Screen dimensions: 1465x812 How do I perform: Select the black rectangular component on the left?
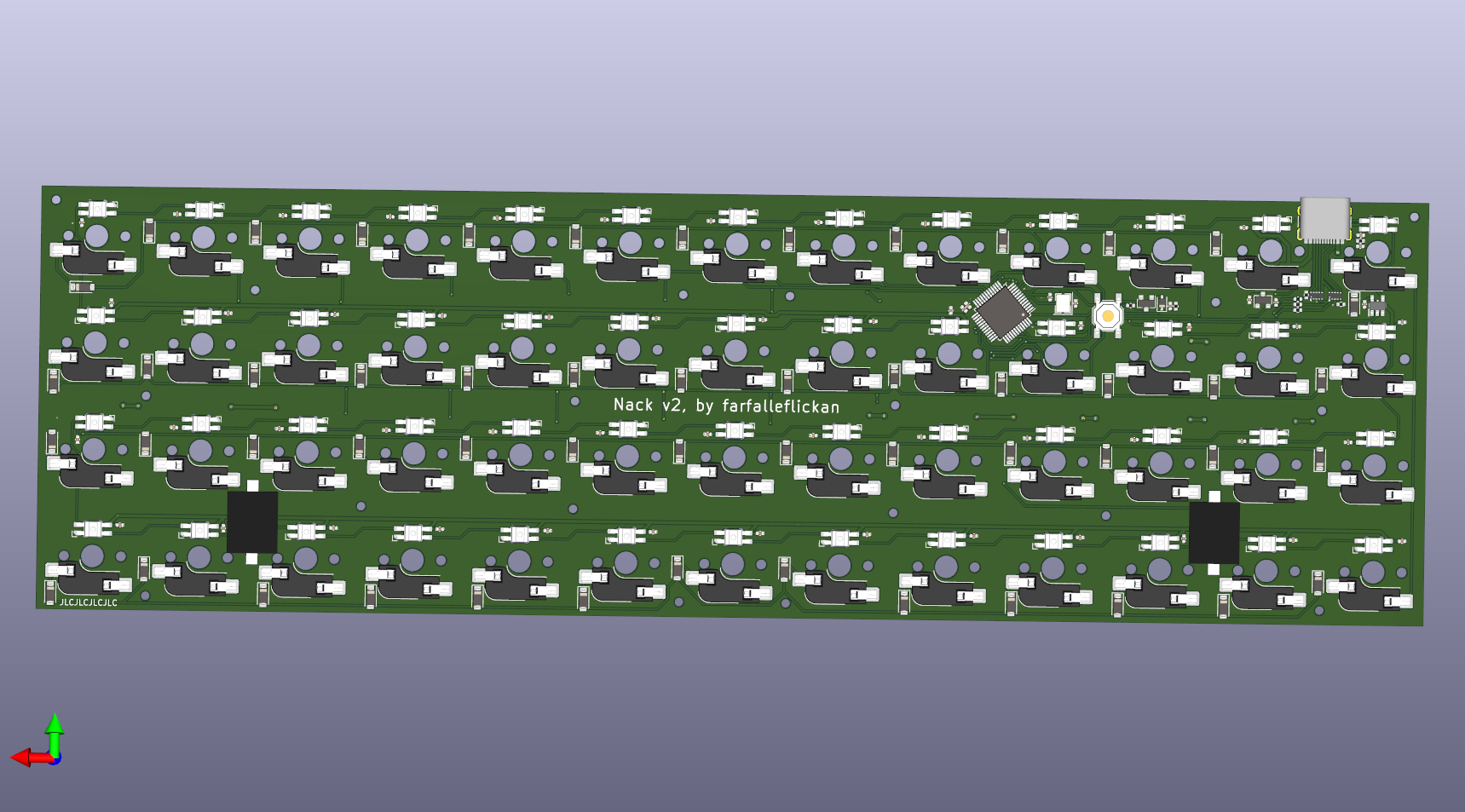[x=252, y=521]
